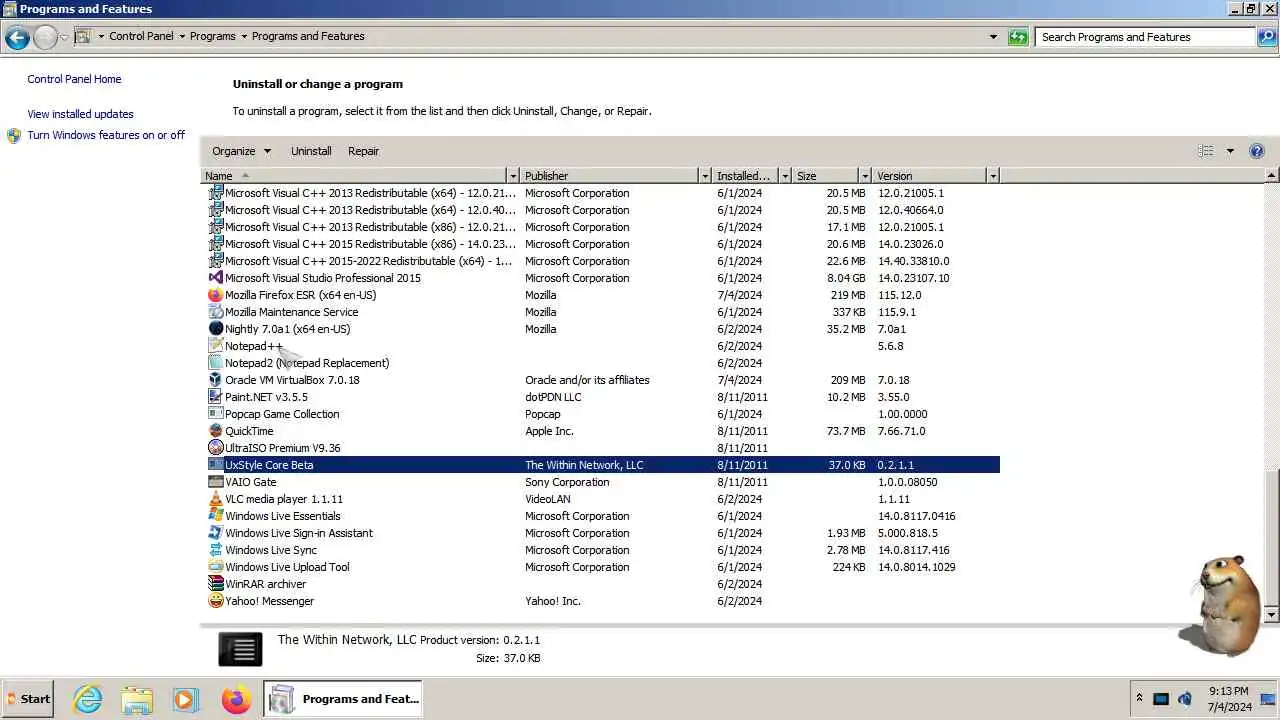
Task: Click version 14.0.8014.1029 cell
Action: pos(916,567)
